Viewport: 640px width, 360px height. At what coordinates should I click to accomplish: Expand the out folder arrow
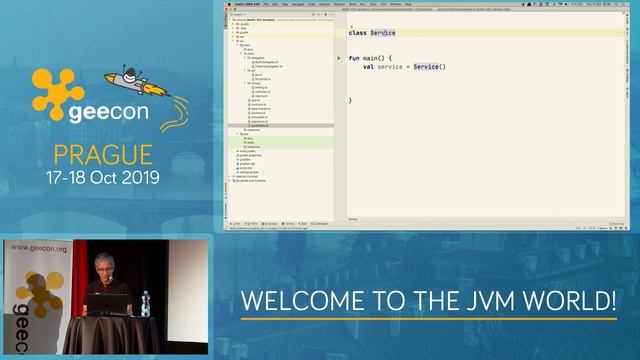pyautogui.click(x=233, y=37)
